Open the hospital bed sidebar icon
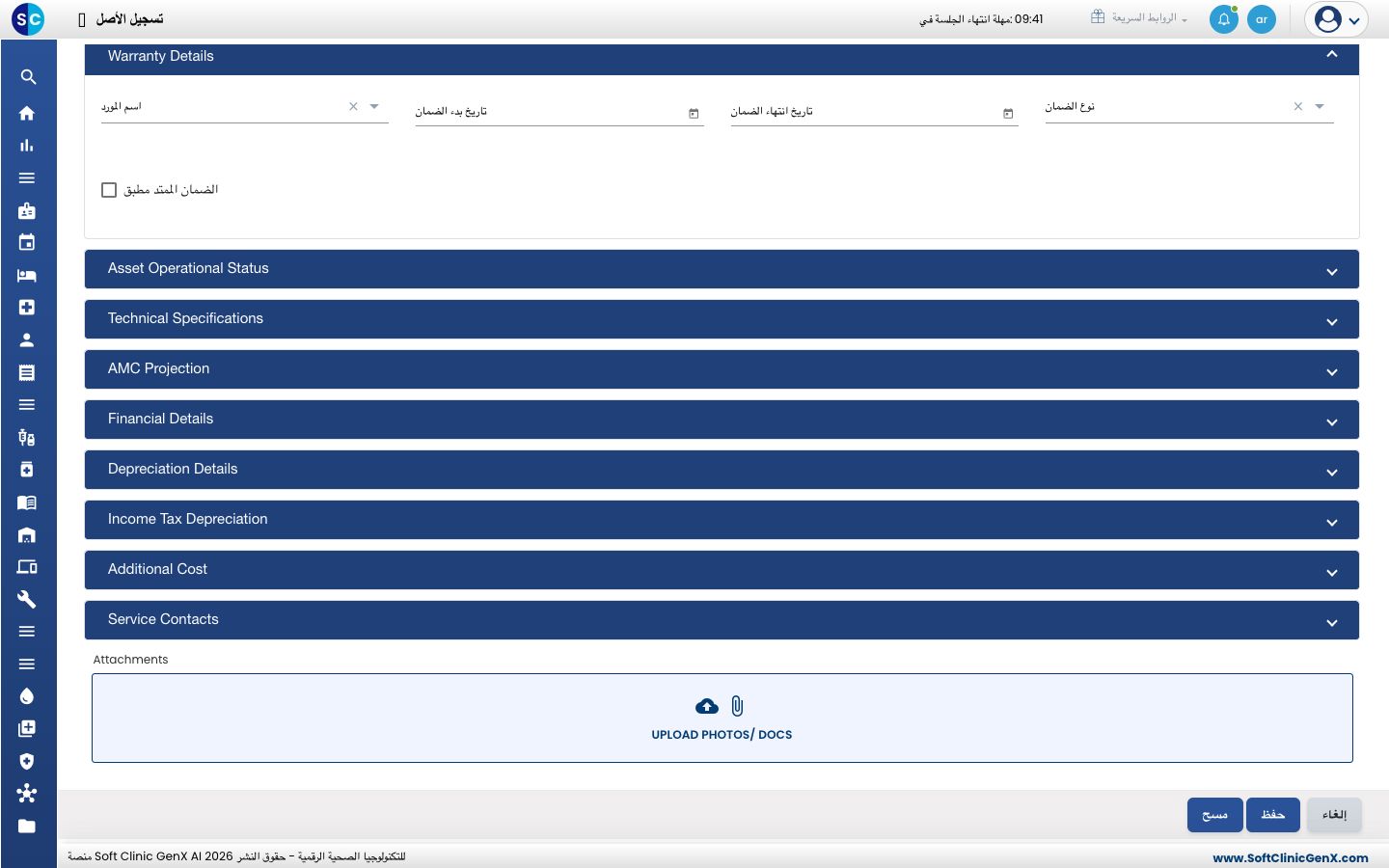1389x868 pixels. [27, 275]
